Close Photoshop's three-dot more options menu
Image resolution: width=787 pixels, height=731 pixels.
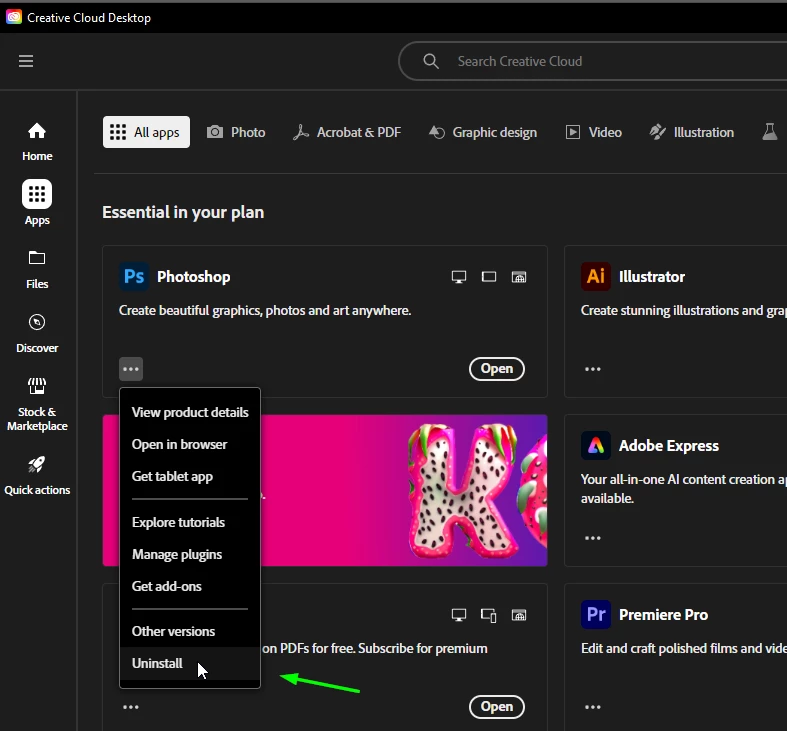click(131, 369)
